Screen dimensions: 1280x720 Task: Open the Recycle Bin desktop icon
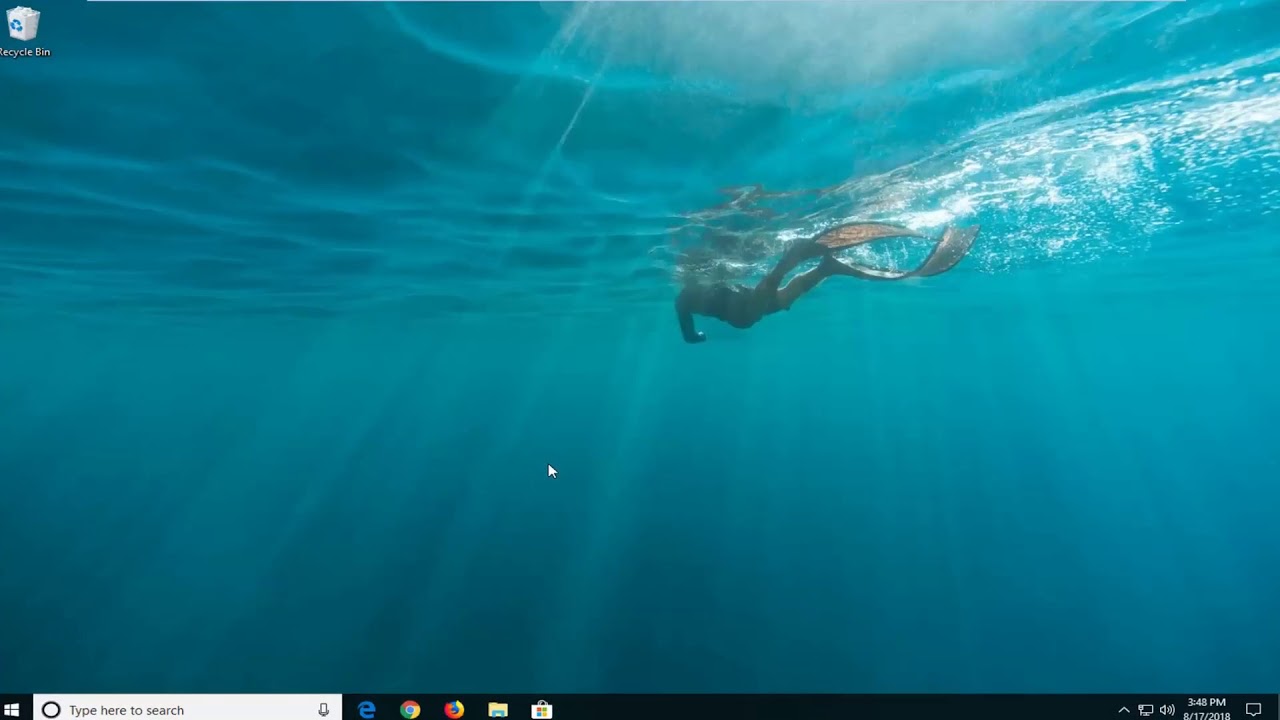(x=23, y=31)
